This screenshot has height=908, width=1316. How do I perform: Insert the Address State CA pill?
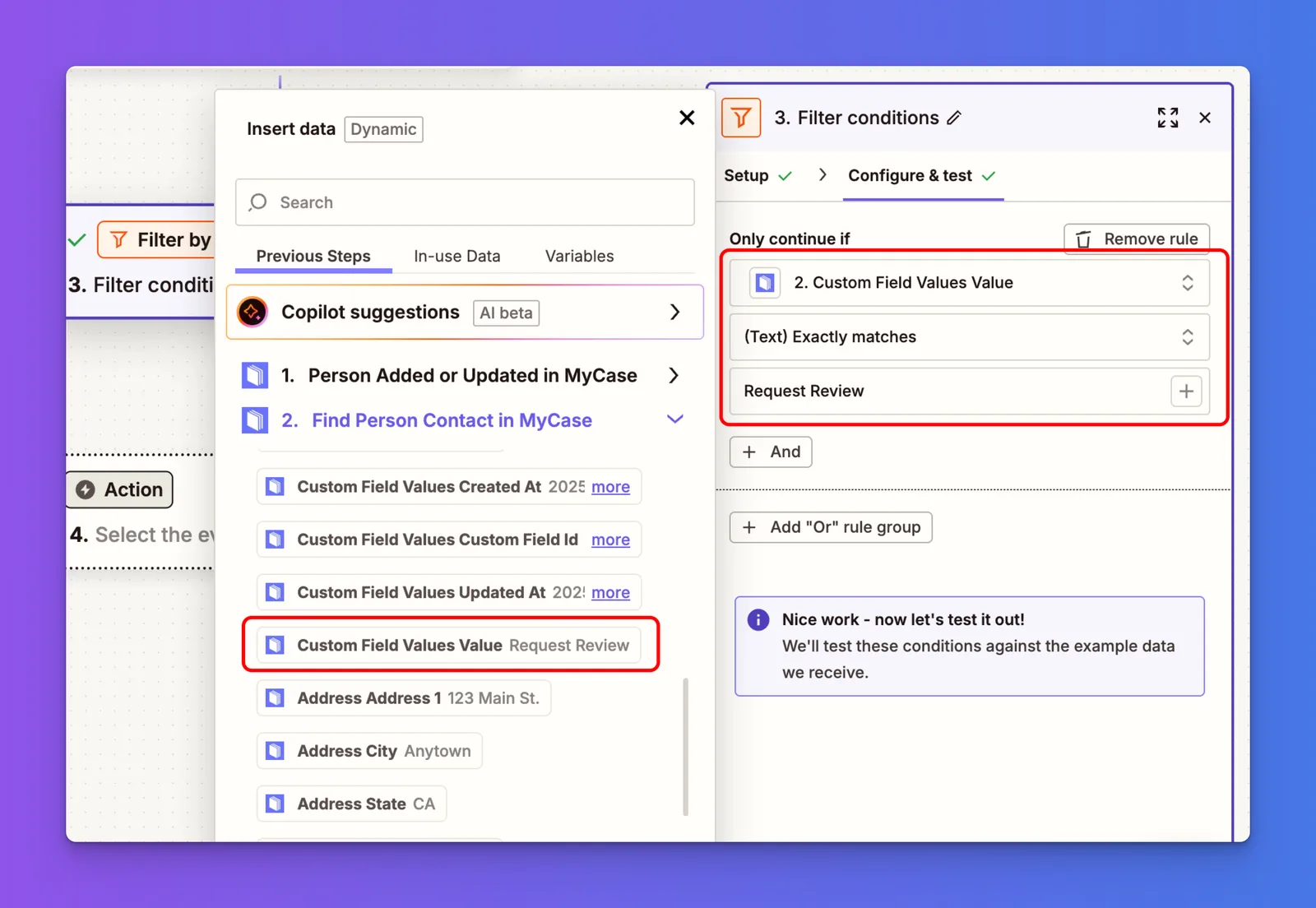[352, 804]
